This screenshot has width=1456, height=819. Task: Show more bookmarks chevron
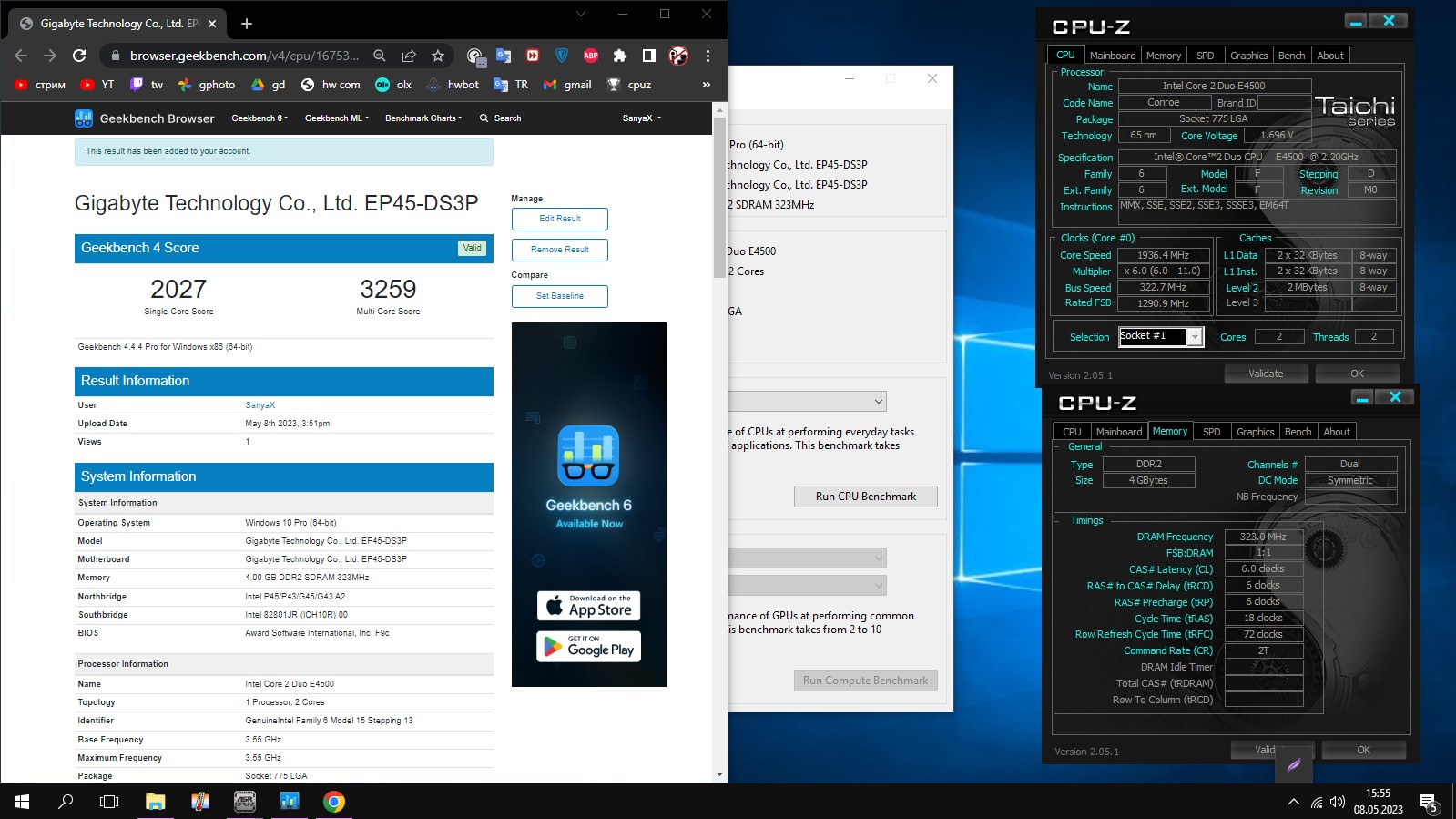click(x=706, y=85)
